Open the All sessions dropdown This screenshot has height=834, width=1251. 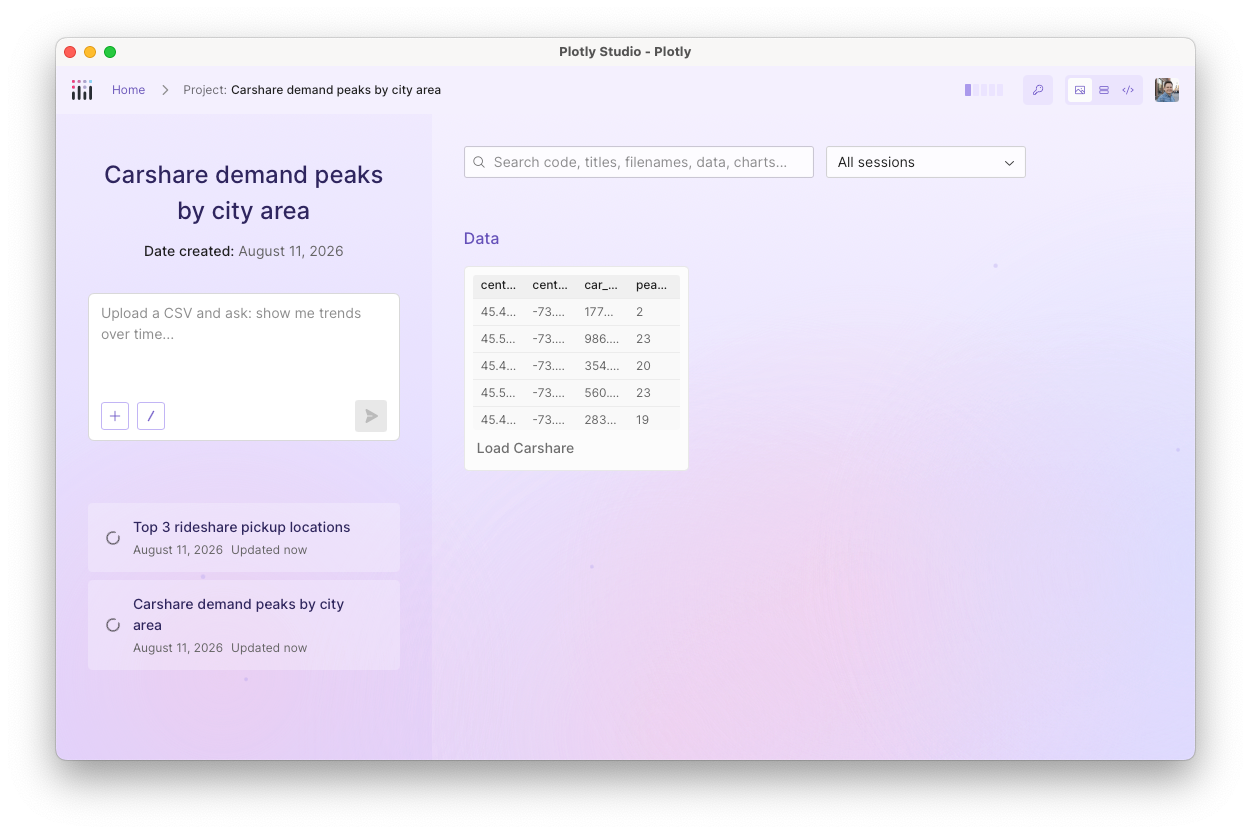pyautogui.click(x=926, y=162)
